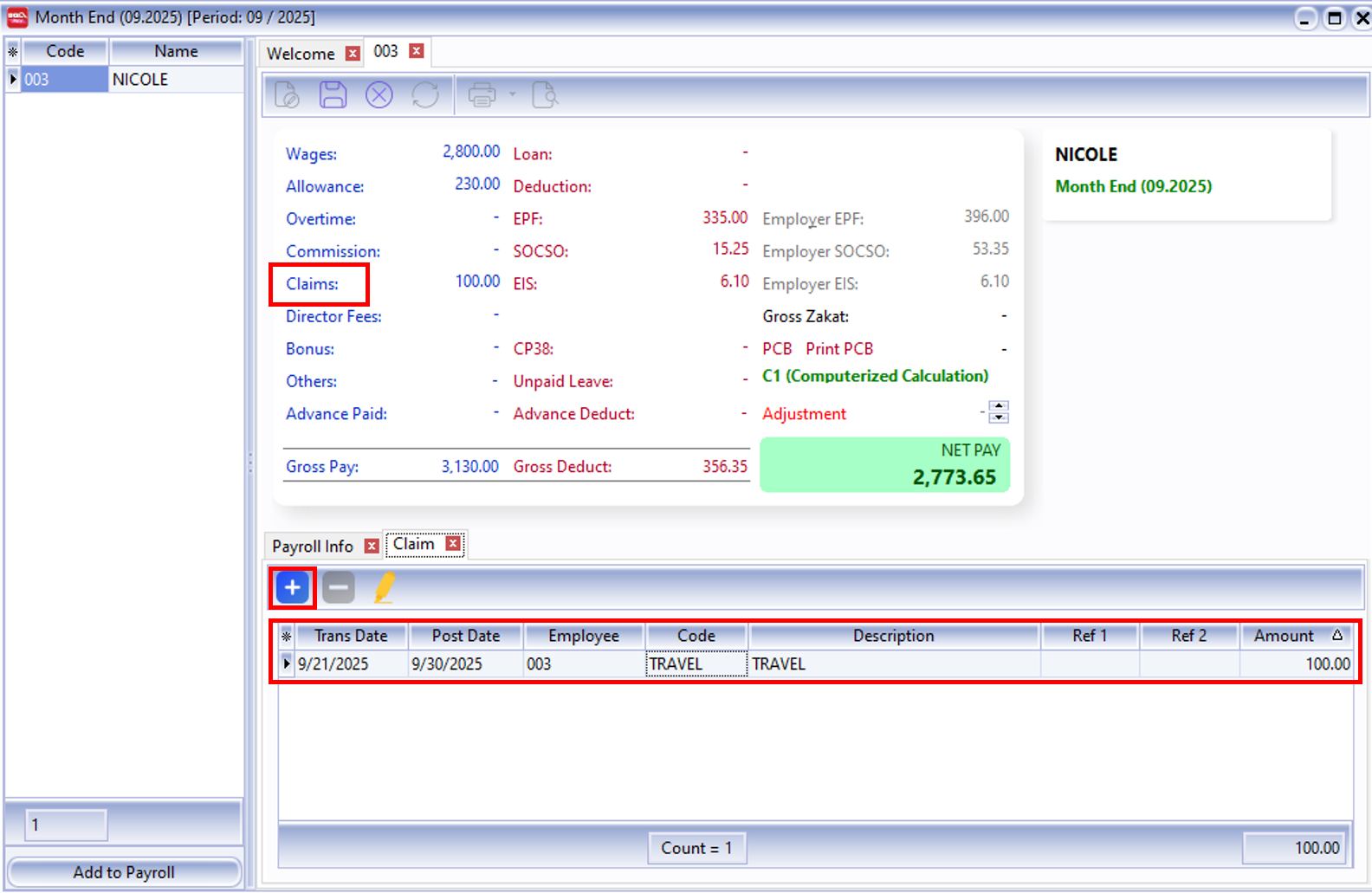Click the Print Preview toolbar icon

(x=545, y=94)
